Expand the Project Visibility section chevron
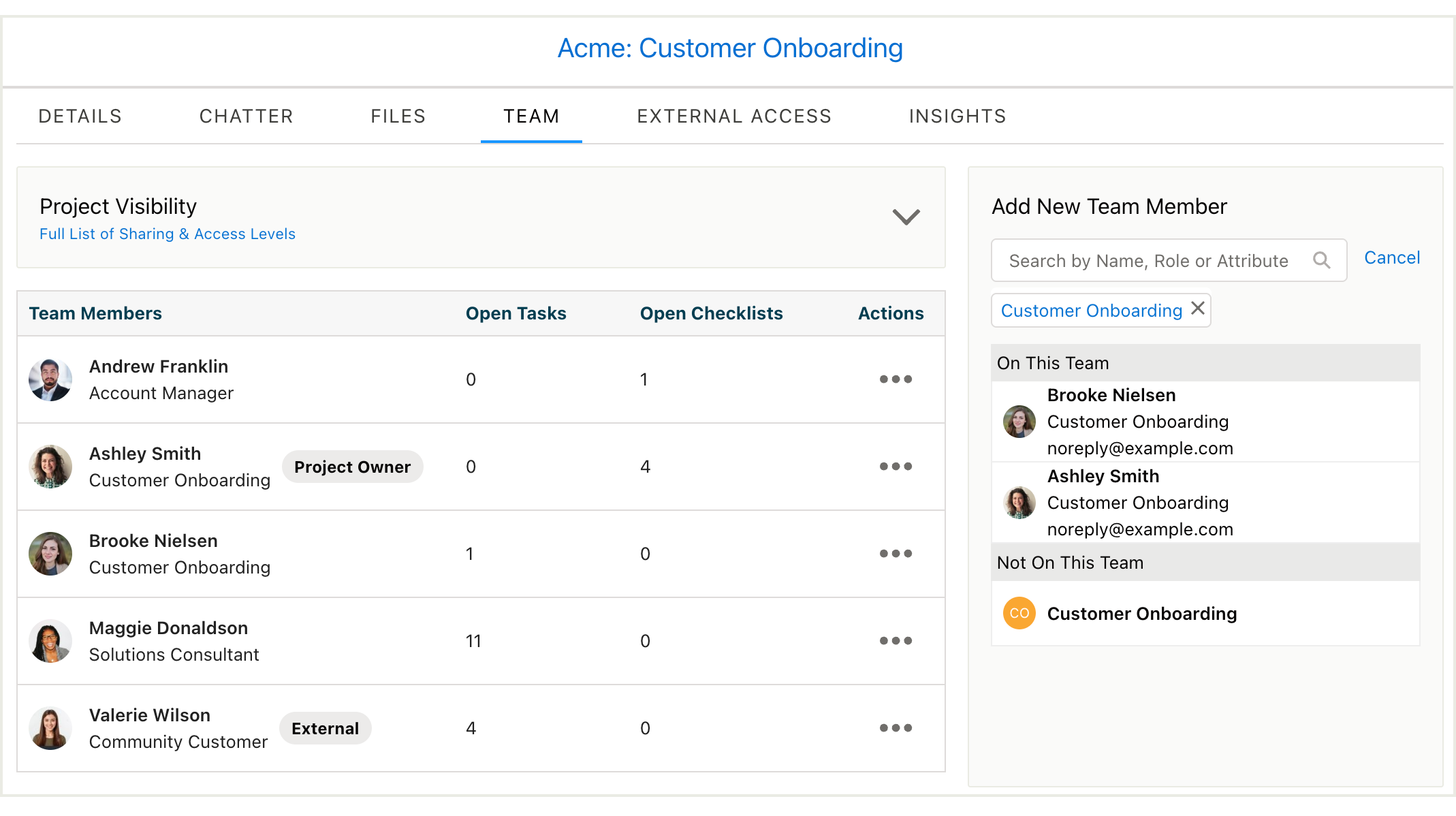Image resolution: width=1456 pixels, height=816 pixels. [906, 217]
